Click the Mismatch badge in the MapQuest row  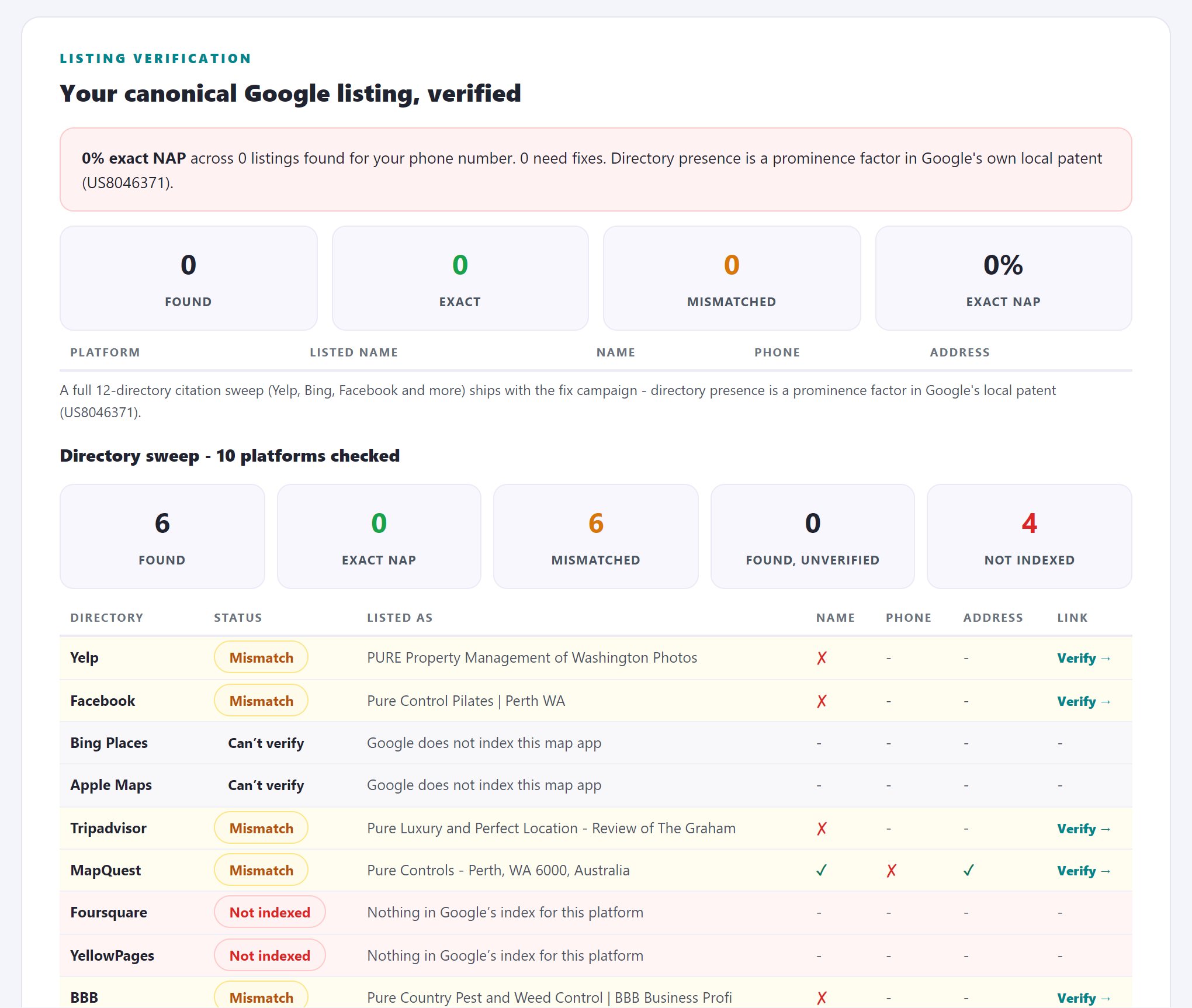[261, 870]
